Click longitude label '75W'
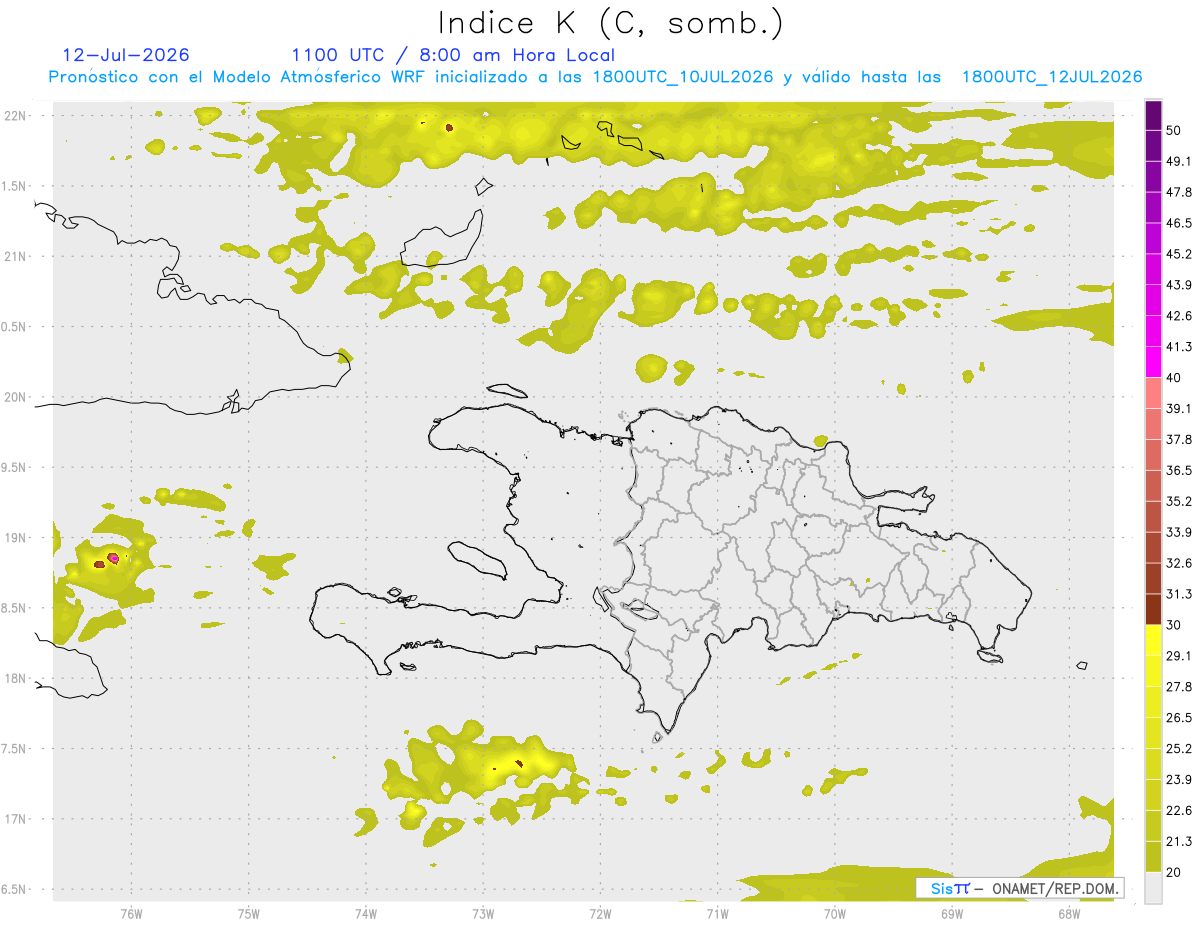Image resolution: width=1200 pixels, height=927 pixels. click(248, 914)
